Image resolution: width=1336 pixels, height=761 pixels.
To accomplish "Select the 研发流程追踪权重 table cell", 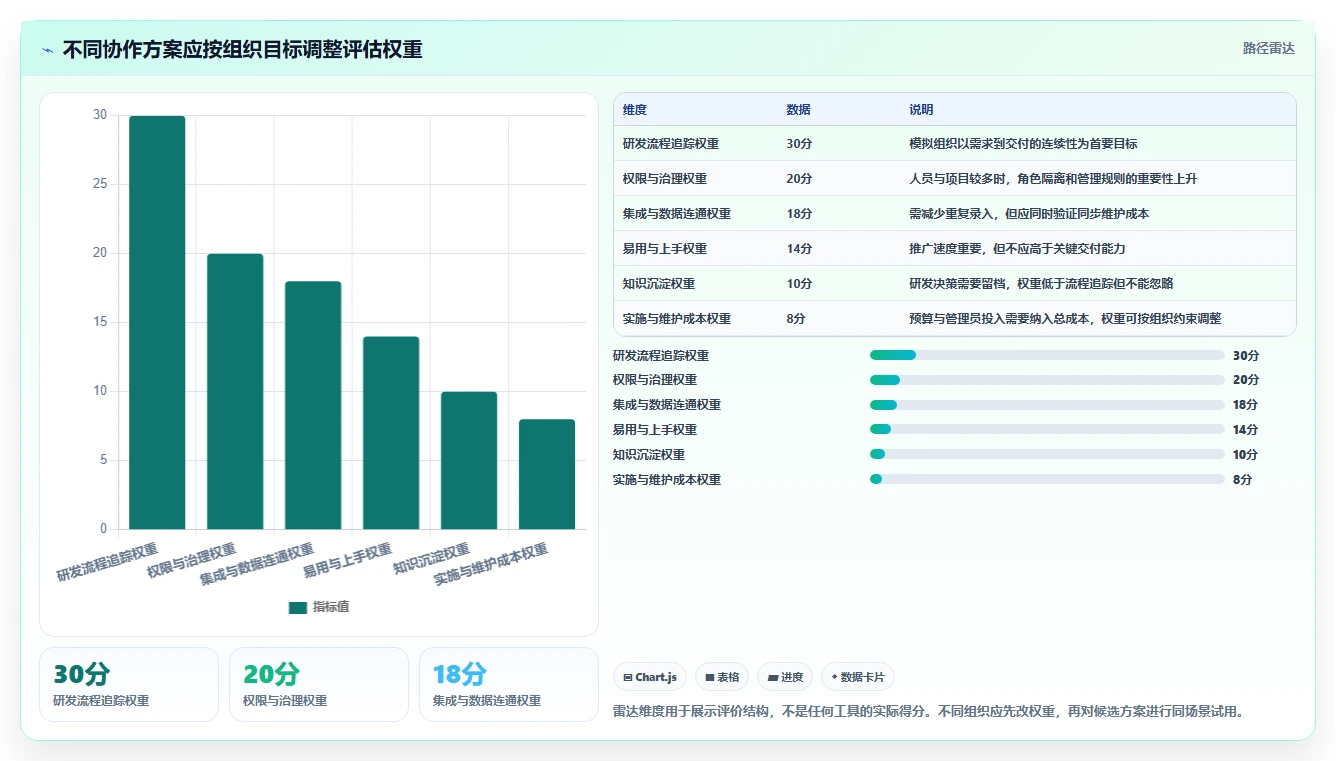I will [x=695, y=144].
